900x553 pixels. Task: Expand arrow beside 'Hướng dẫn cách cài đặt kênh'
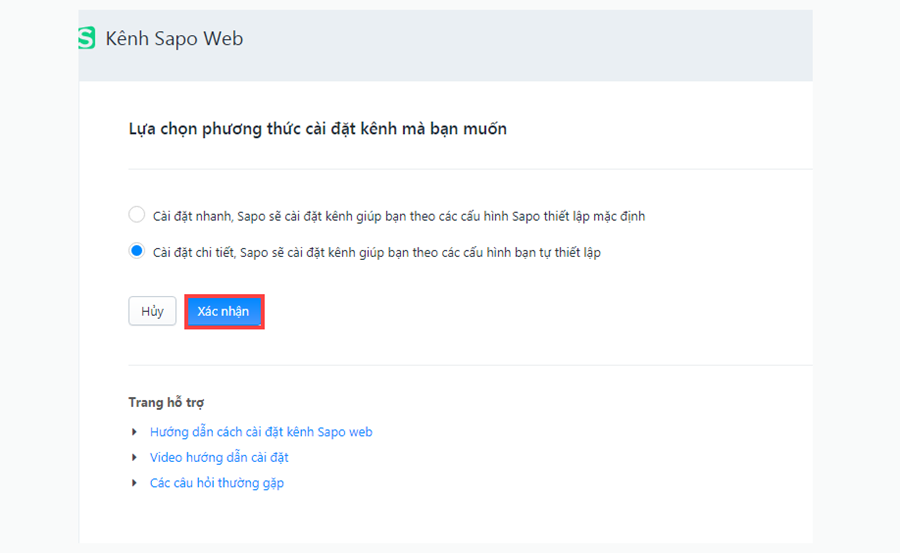(x=134, y=432)
